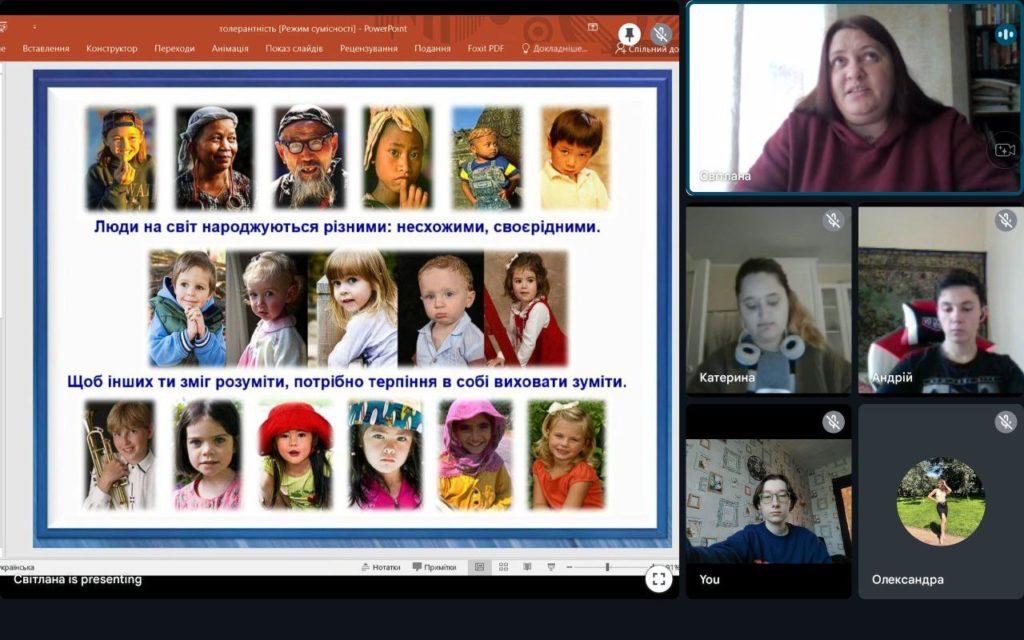Click Олександра's muted mic indicator
The height and width of the screenshot is (640, 1024).
(x=1005, y=422)
